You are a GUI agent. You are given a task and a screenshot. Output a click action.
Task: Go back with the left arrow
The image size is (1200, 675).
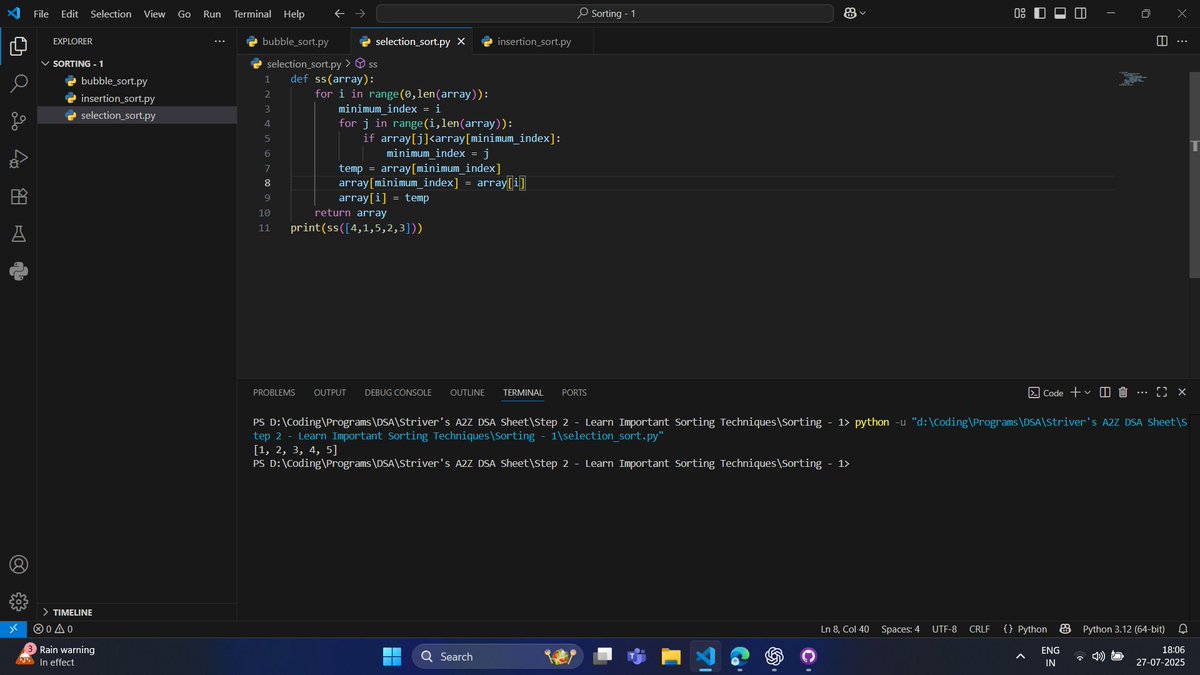tap(339, 13)
